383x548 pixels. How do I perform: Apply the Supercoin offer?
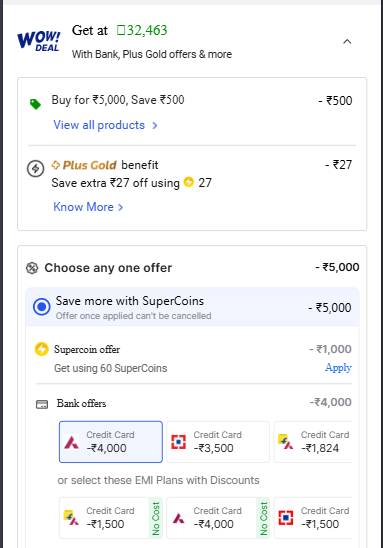pos(338,368)
